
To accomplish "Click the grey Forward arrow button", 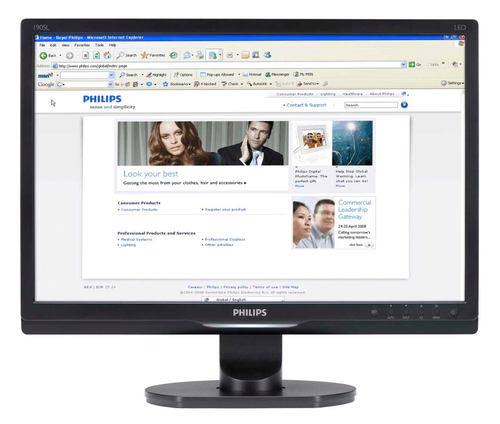I will (x=69, y=55).
